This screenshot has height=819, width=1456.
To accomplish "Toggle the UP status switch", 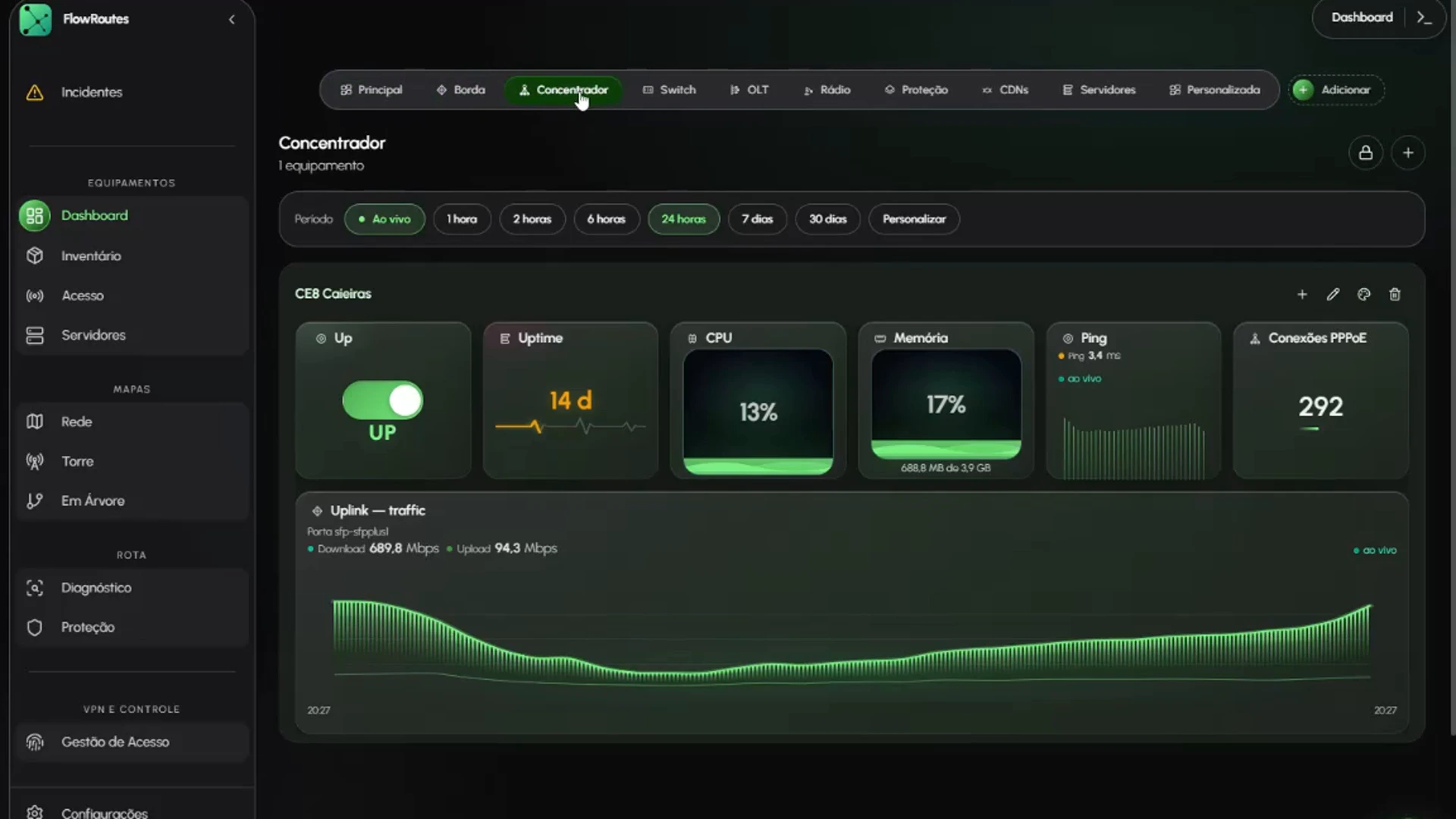I will 382,400.
